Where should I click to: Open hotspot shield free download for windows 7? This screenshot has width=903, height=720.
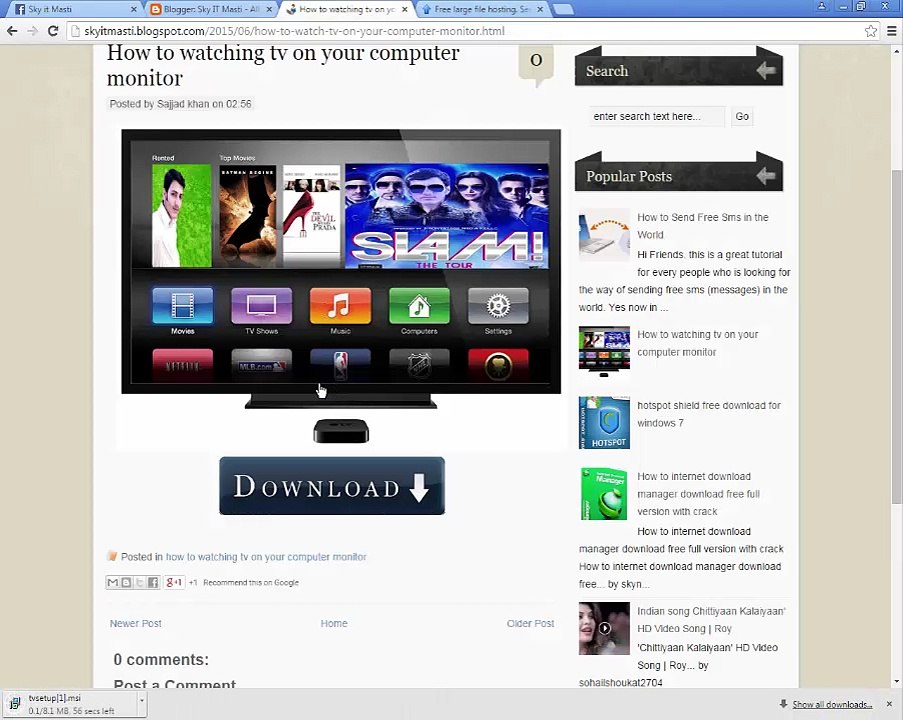pos(709,414)
